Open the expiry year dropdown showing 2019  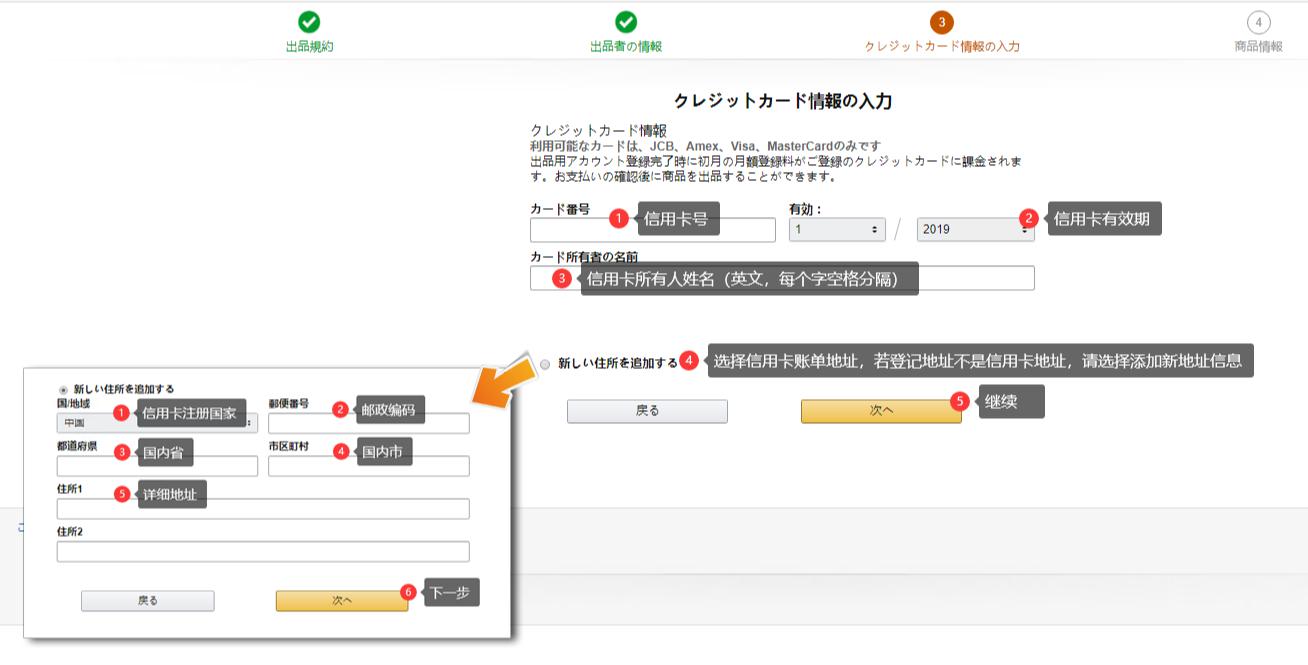coord(975,229)
